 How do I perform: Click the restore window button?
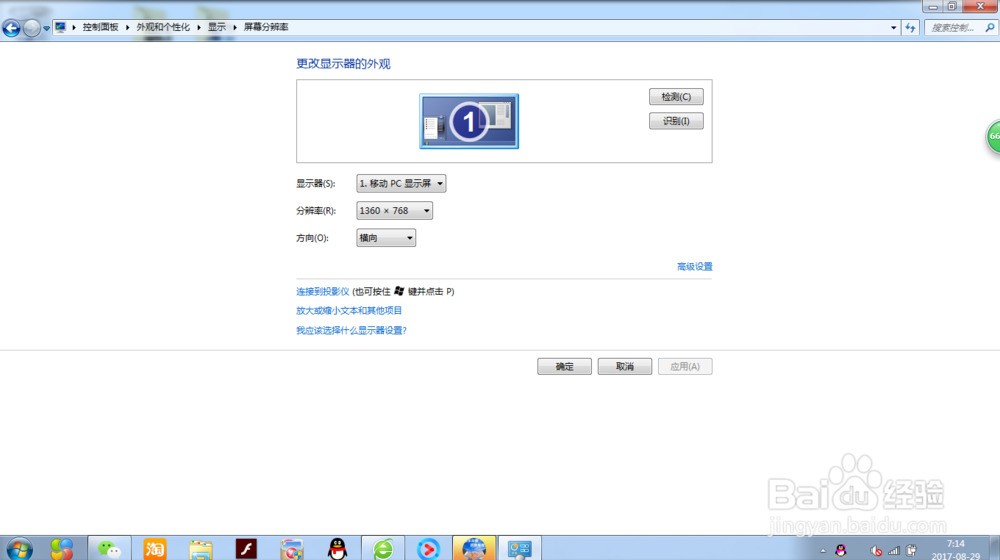point(952,6)
